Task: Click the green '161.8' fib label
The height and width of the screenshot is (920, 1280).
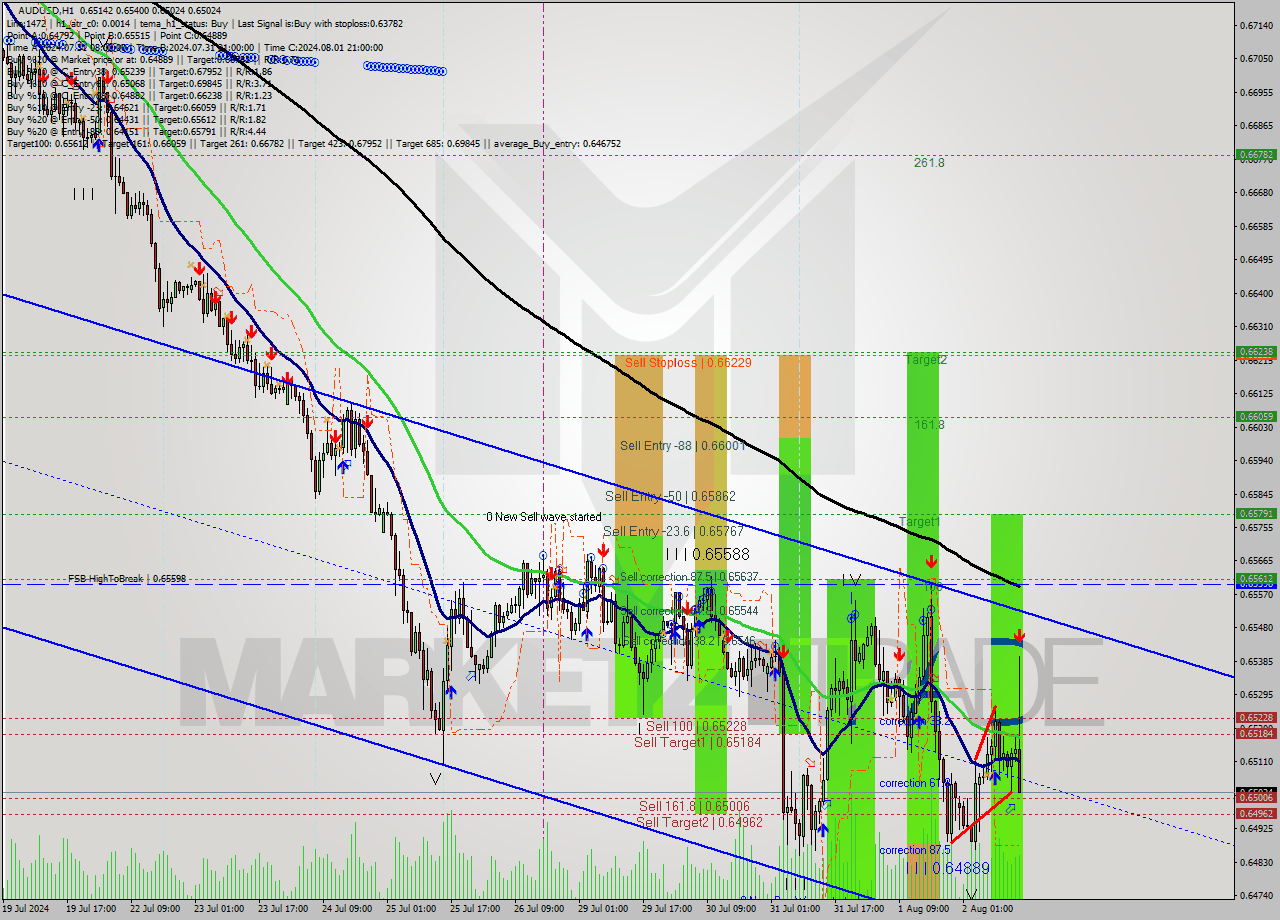Action: pyautogui.click(x=929, y=425)
